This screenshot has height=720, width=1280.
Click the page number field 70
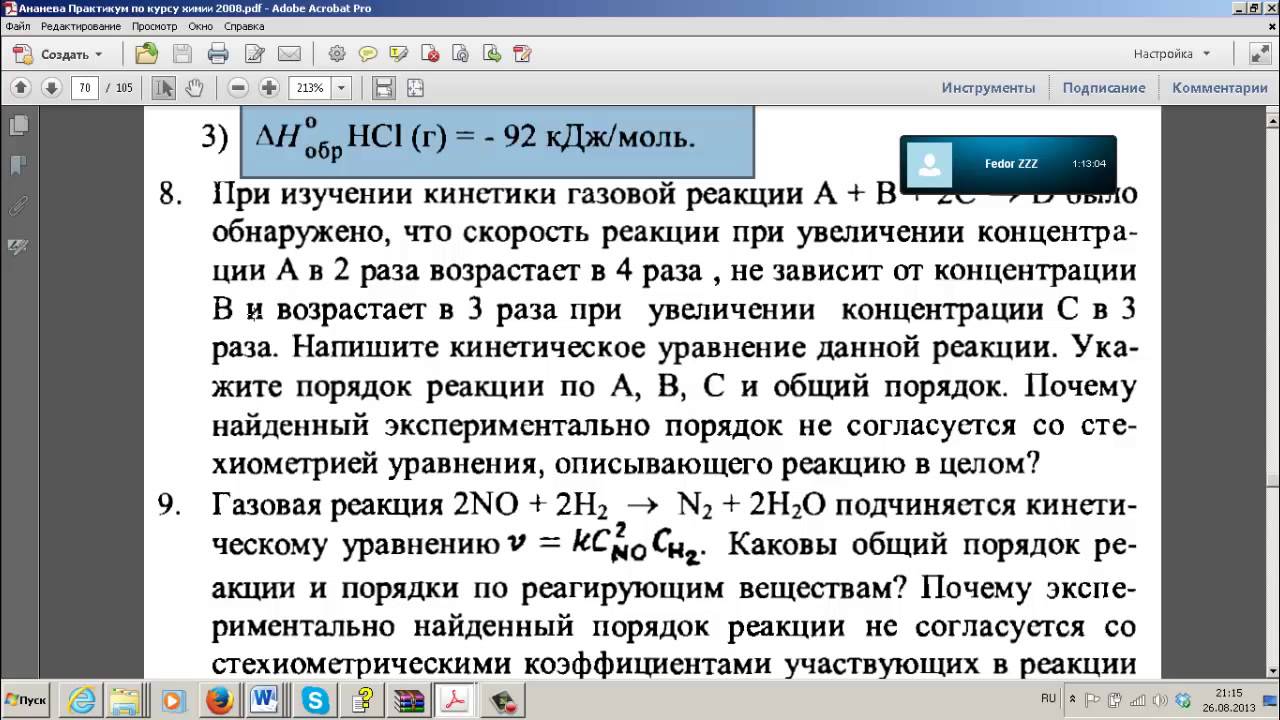pyautogui.click(x=84, y=88)
